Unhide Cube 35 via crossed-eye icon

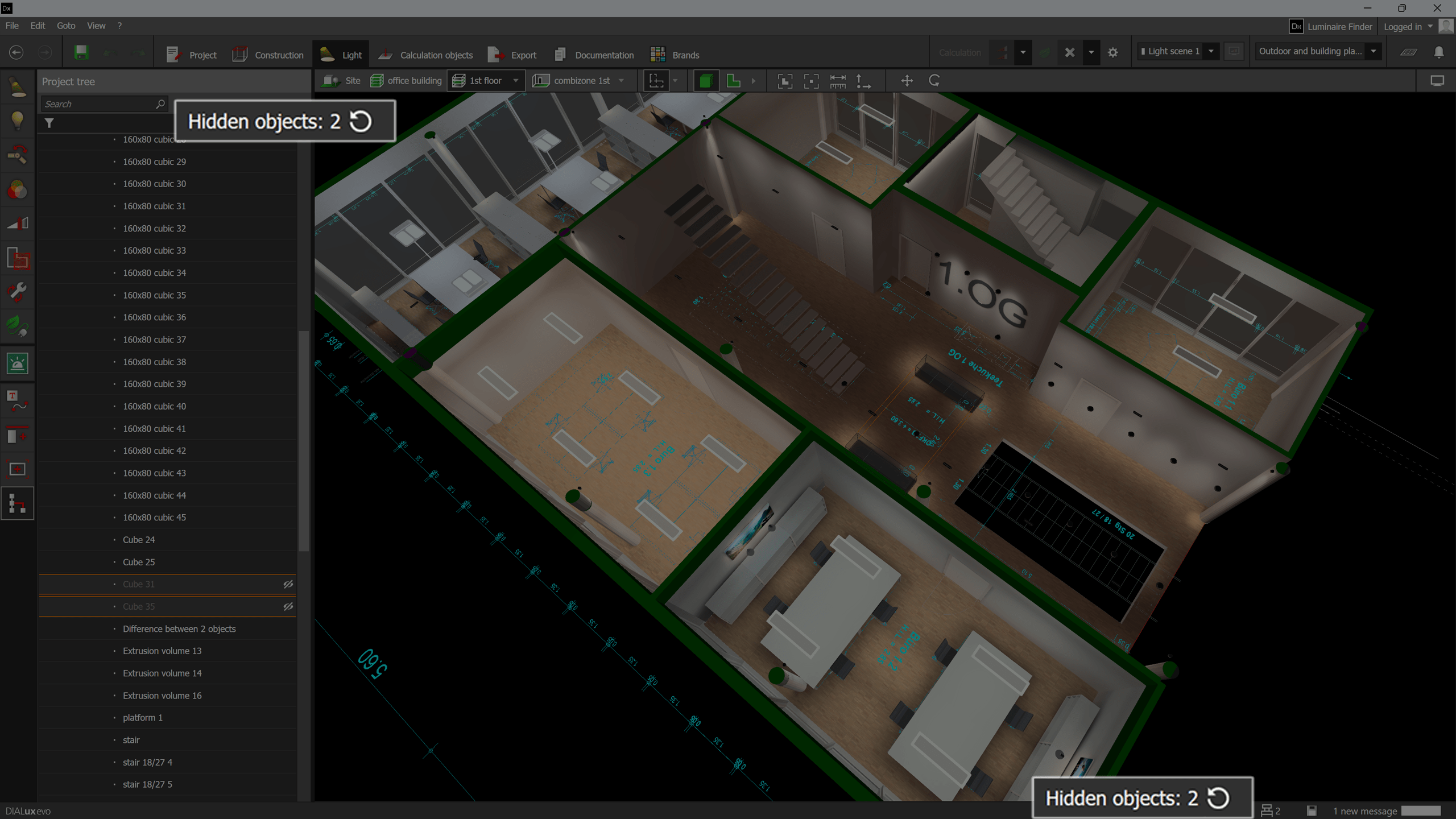point(288,606)
